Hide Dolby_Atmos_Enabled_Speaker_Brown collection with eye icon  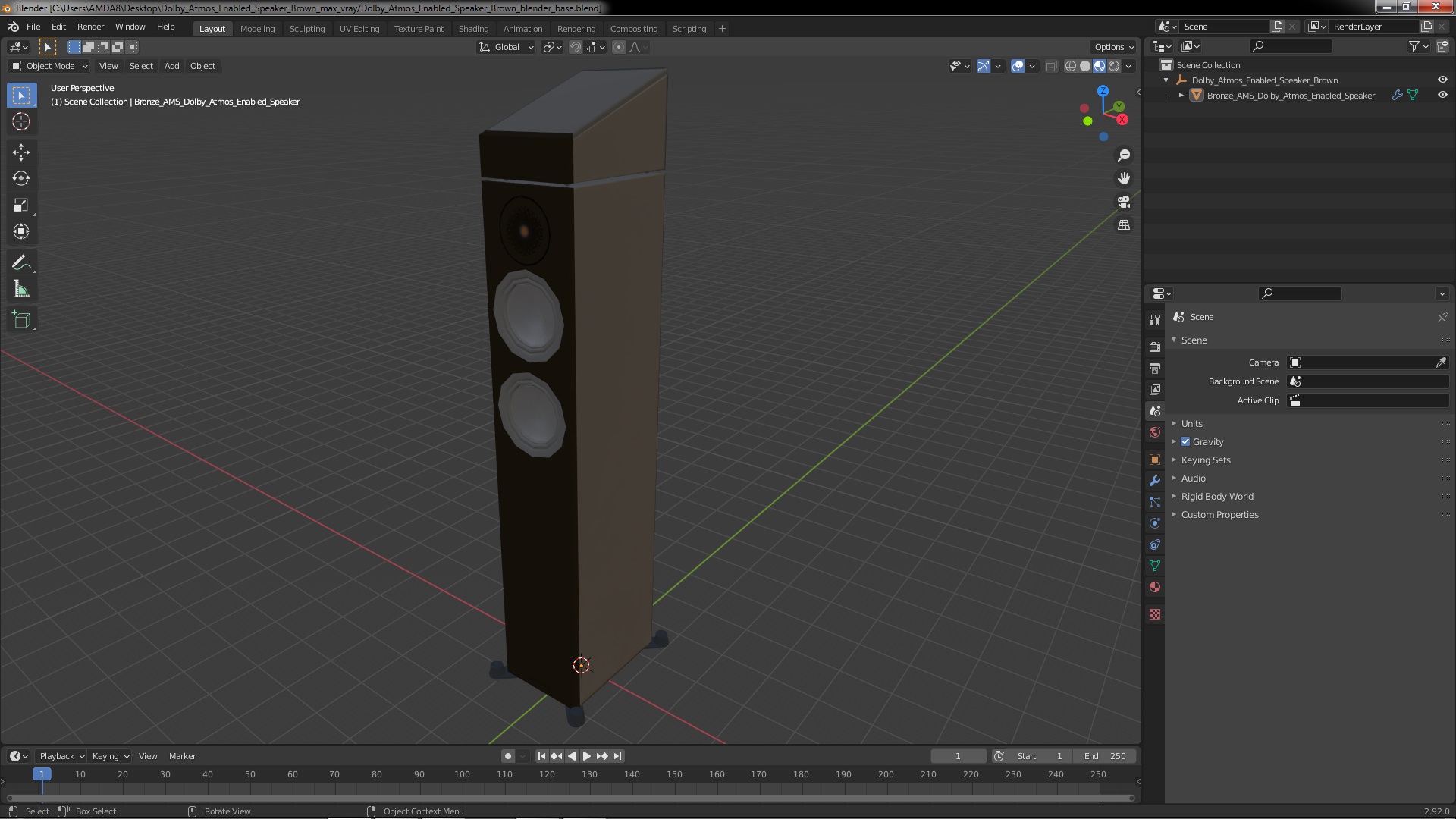[1442, 80]
